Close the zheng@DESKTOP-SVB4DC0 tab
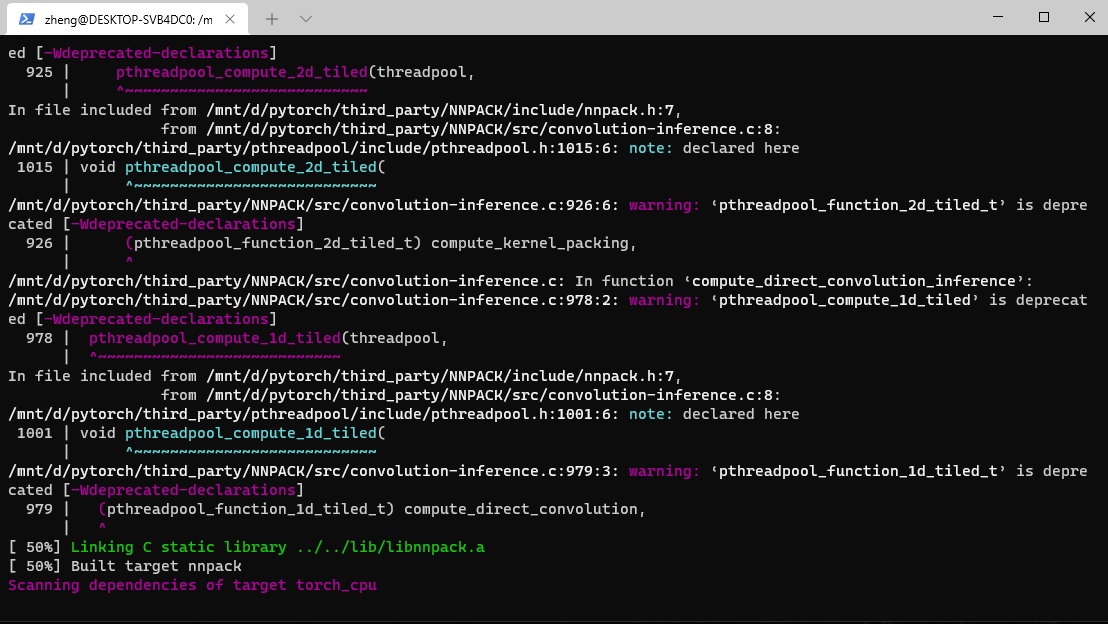1108x624 pixels. click(x=231, y=18)
